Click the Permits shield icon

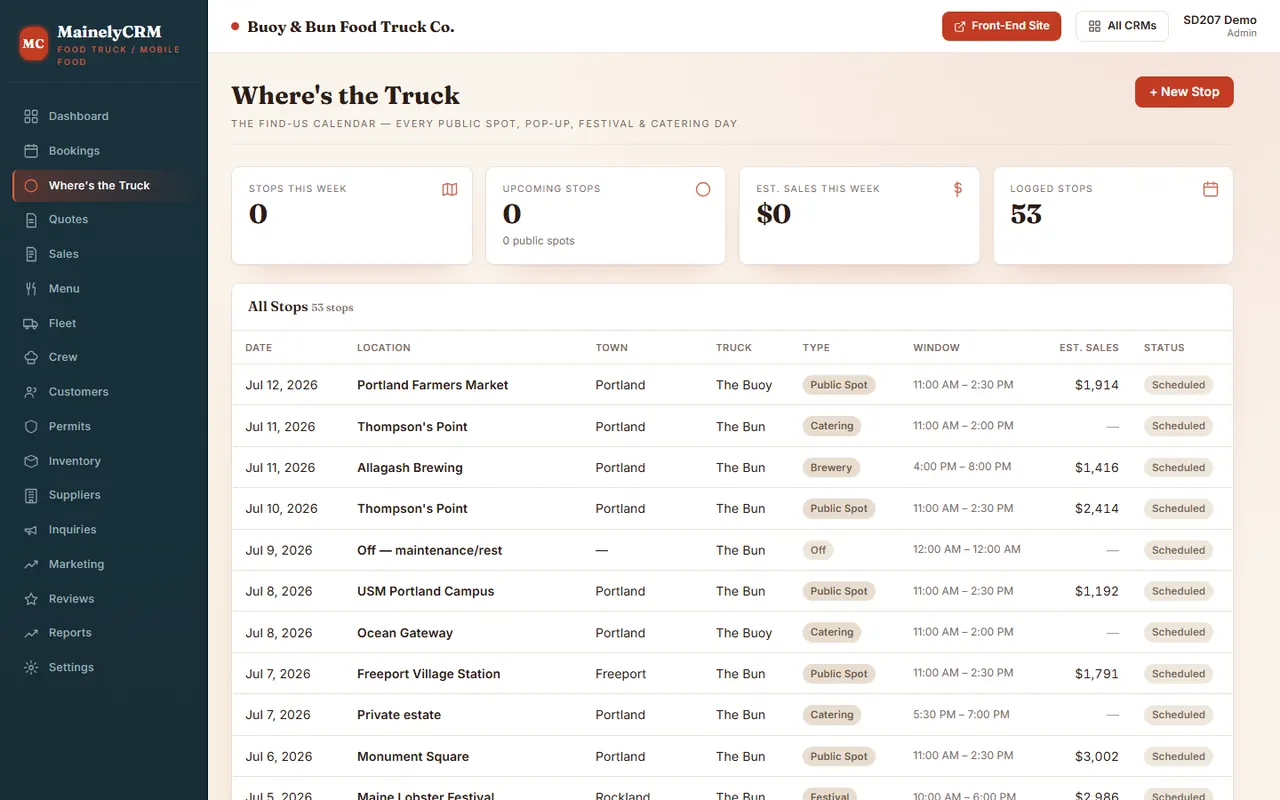(x=31, y=426)
